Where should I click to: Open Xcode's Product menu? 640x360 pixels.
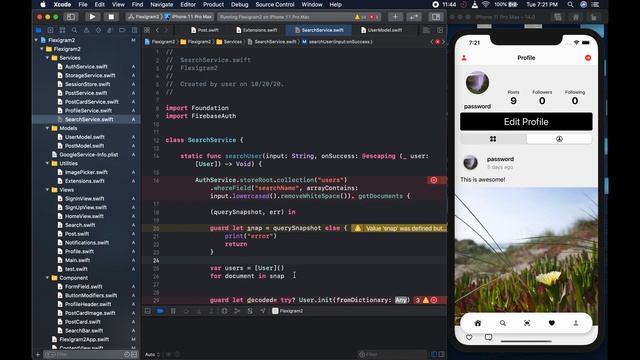(213, 4)
